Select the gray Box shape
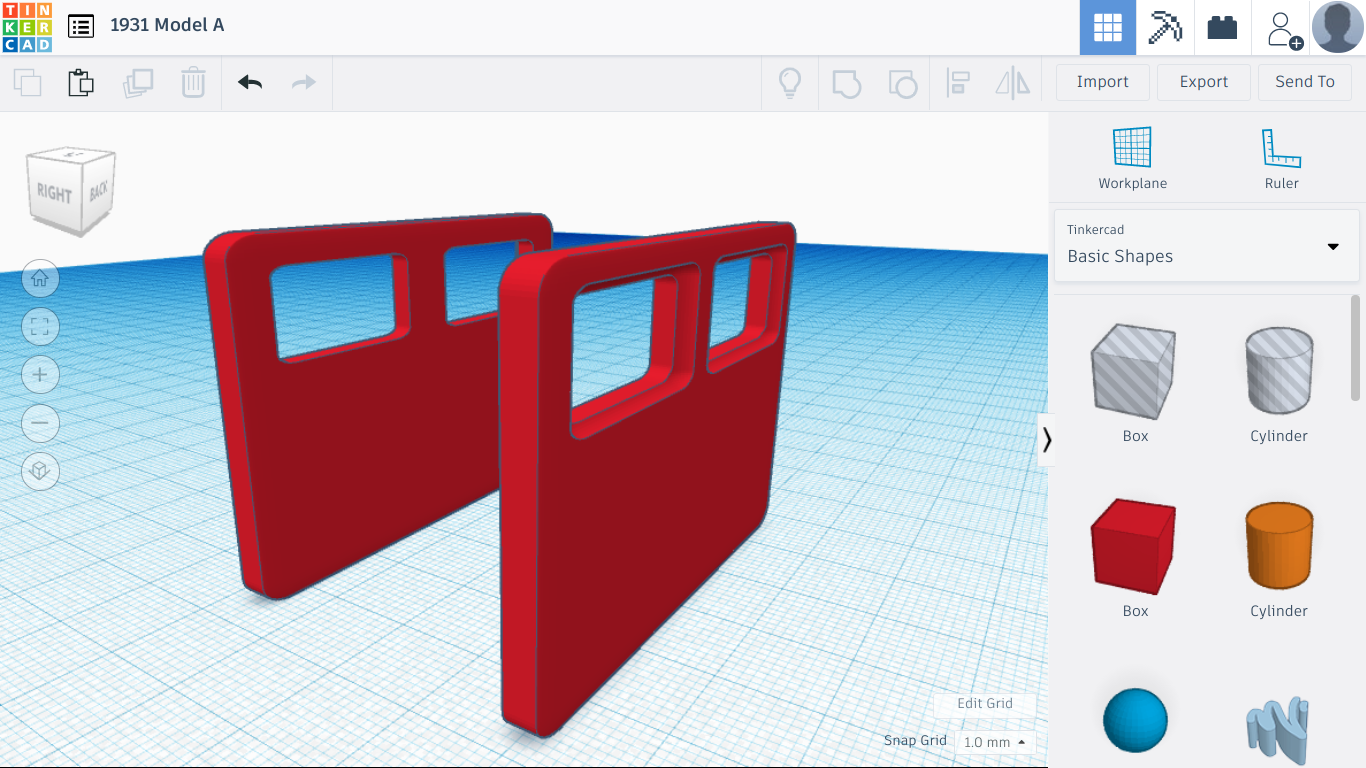Viewport: 1366px width, 768px height. click(x=1134, y=371)
